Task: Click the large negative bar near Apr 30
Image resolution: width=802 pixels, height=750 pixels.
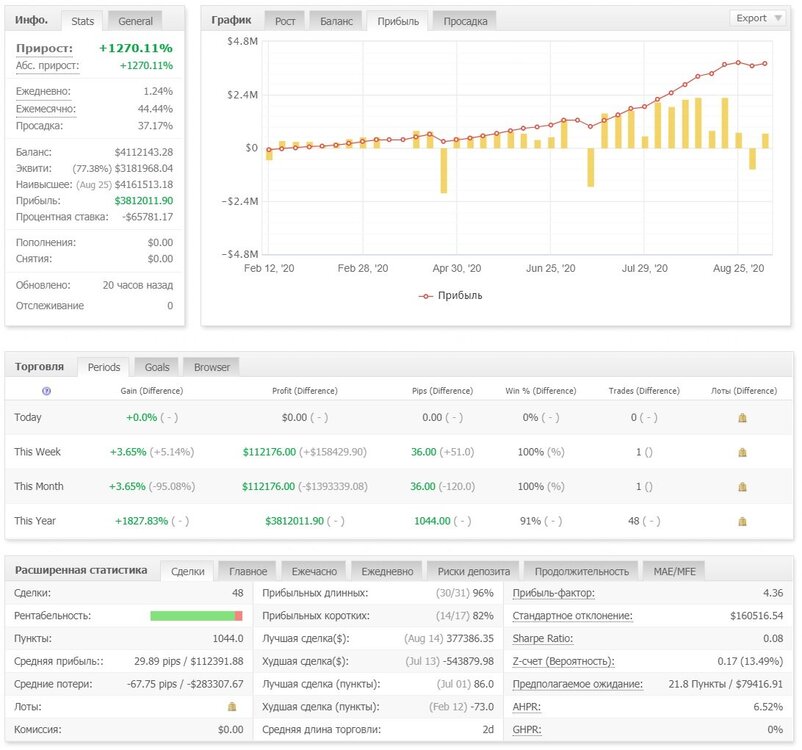Action: 443,170
